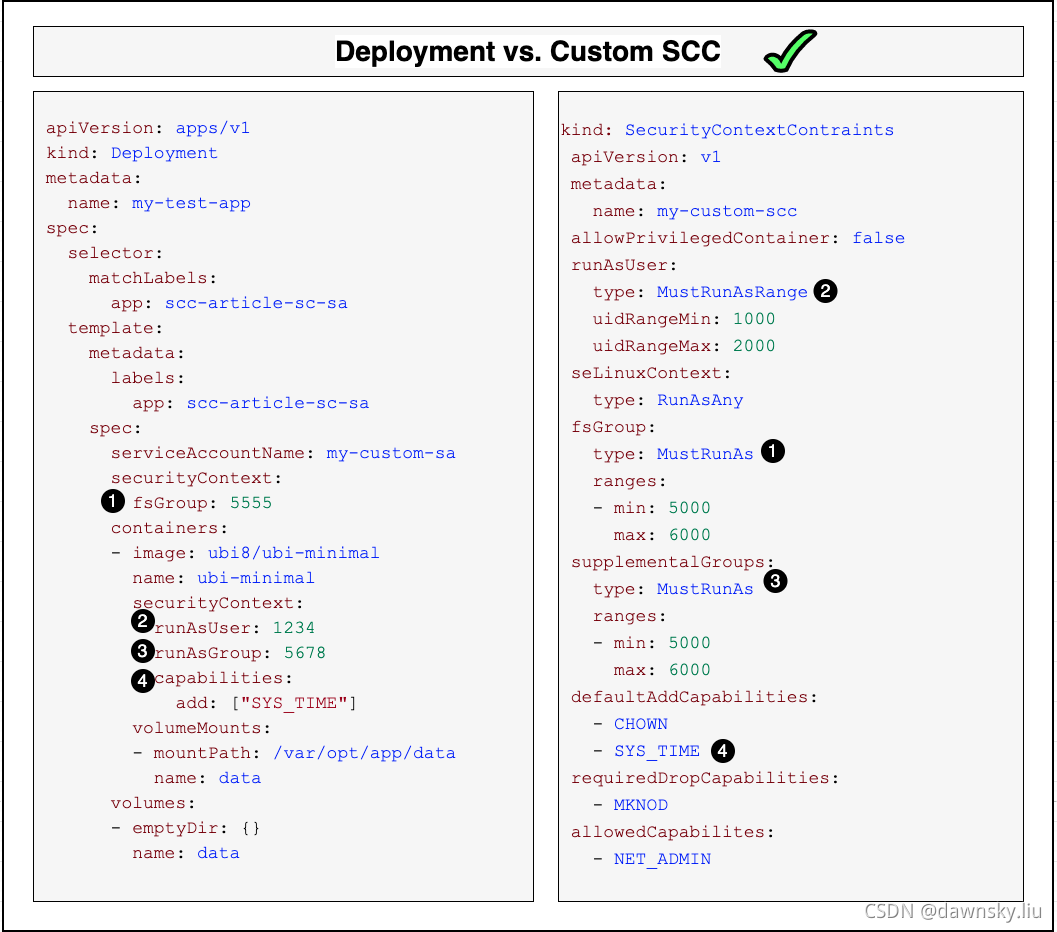The height and width of the screenshot is (932, 1057).
Task: Click "name: my-custom-scc" line
Action: [695, 211]
